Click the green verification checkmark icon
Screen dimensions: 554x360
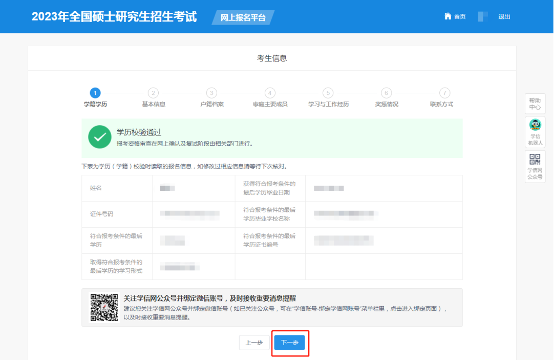pos(100,137)
